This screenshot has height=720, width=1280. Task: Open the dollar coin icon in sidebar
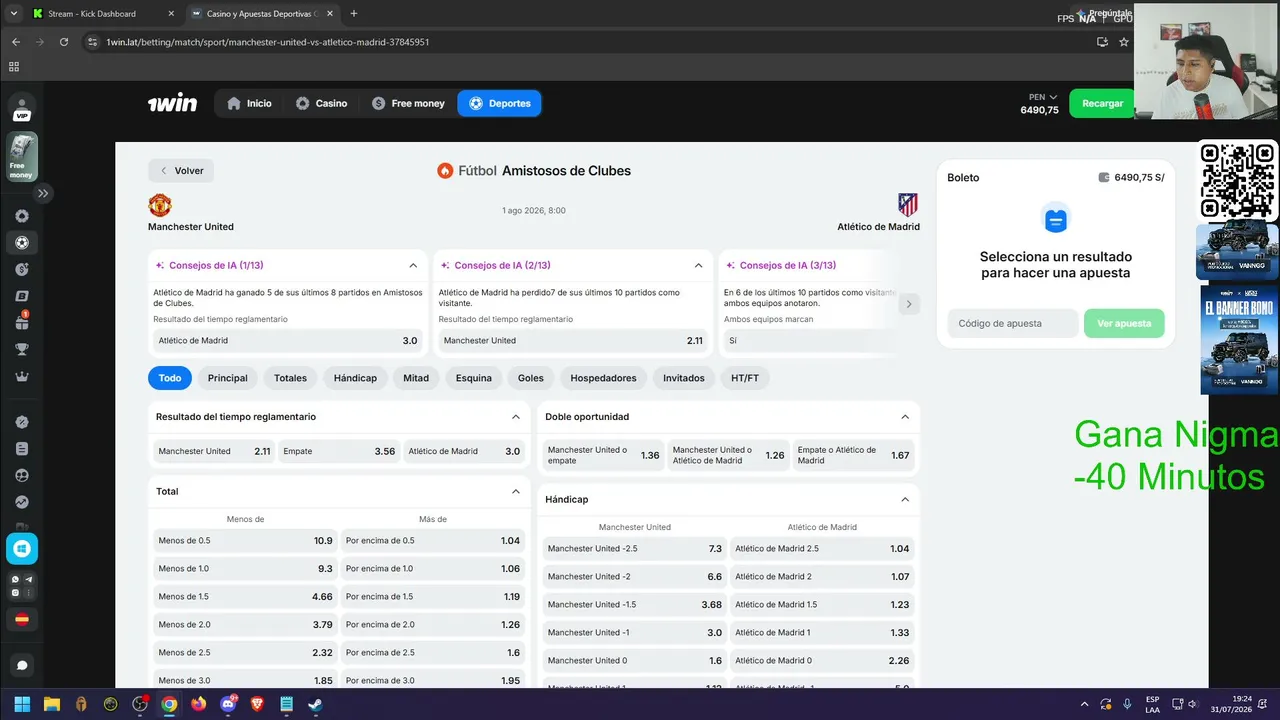coord(22,269)
